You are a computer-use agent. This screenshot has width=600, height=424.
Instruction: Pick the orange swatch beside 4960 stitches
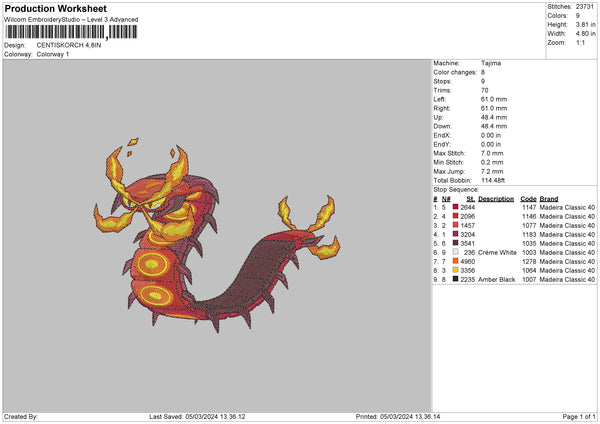pyautogui.click(x=455, y=261)
